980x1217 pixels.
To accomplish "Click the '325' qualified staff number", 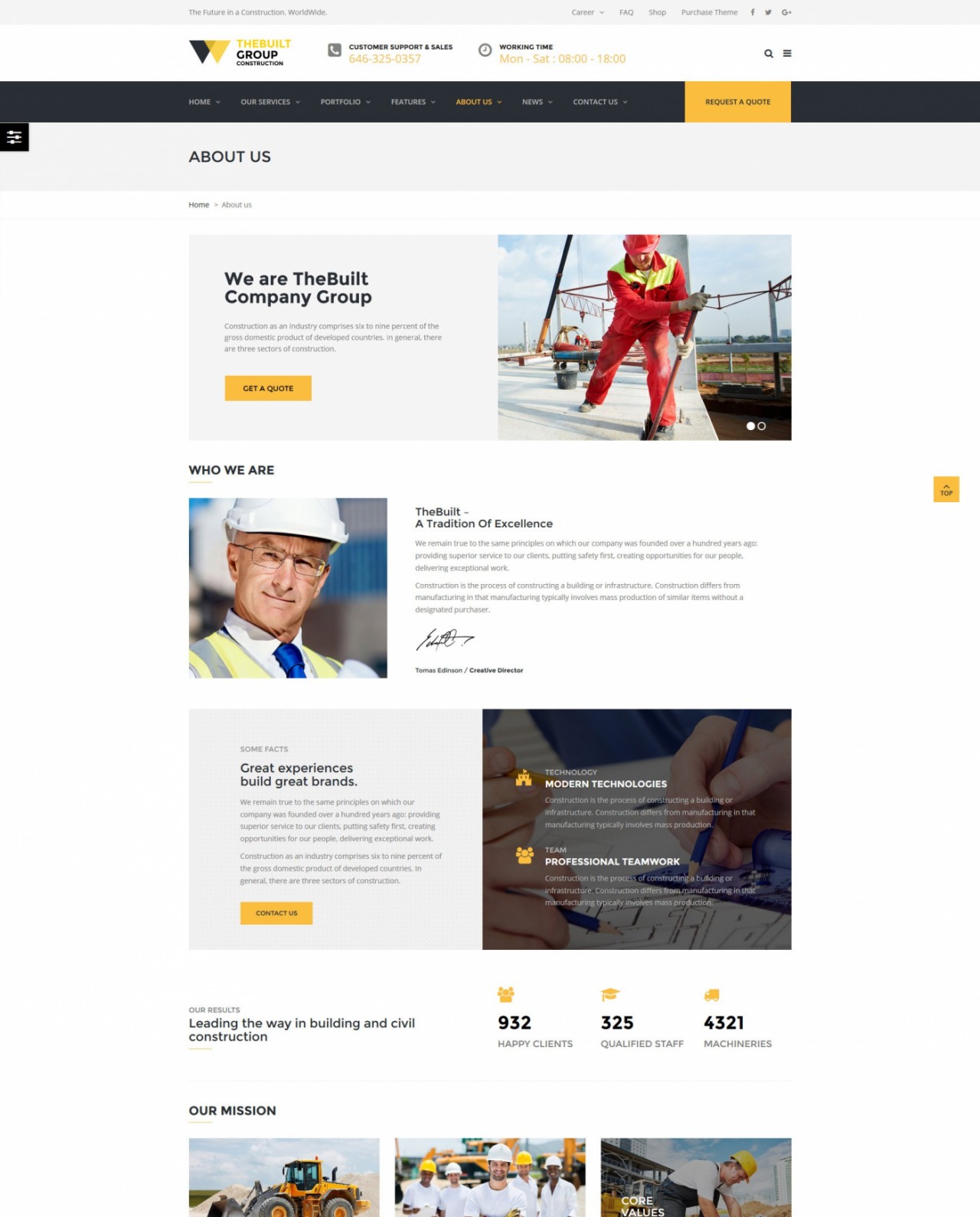I will [617, 1023].
